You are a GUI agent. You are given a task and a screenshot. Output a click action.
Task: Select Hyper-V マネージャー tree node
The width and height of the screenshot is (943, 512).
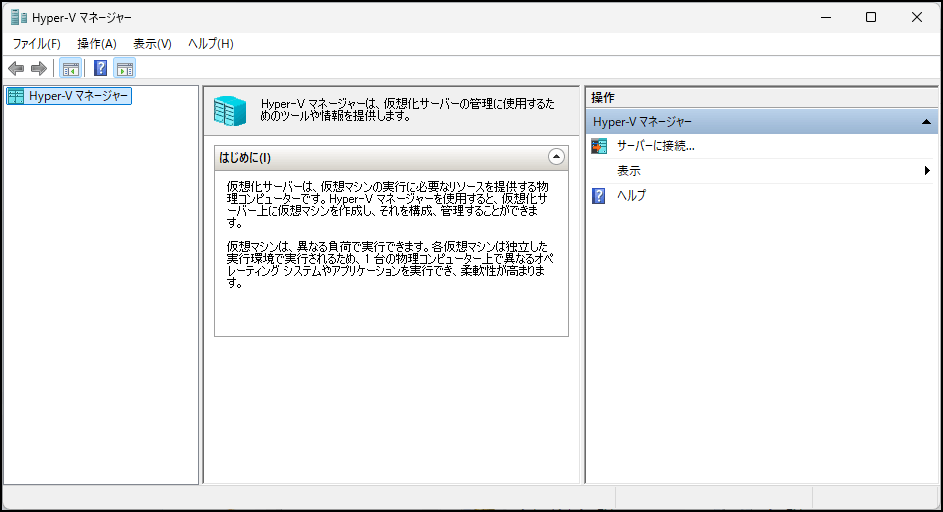[69, 96]
